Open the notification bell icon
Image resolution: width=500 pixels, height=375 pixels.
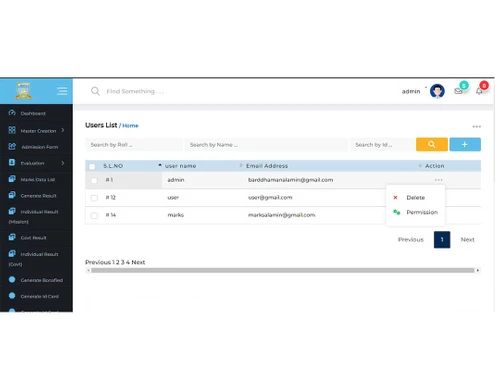[479, 91]
